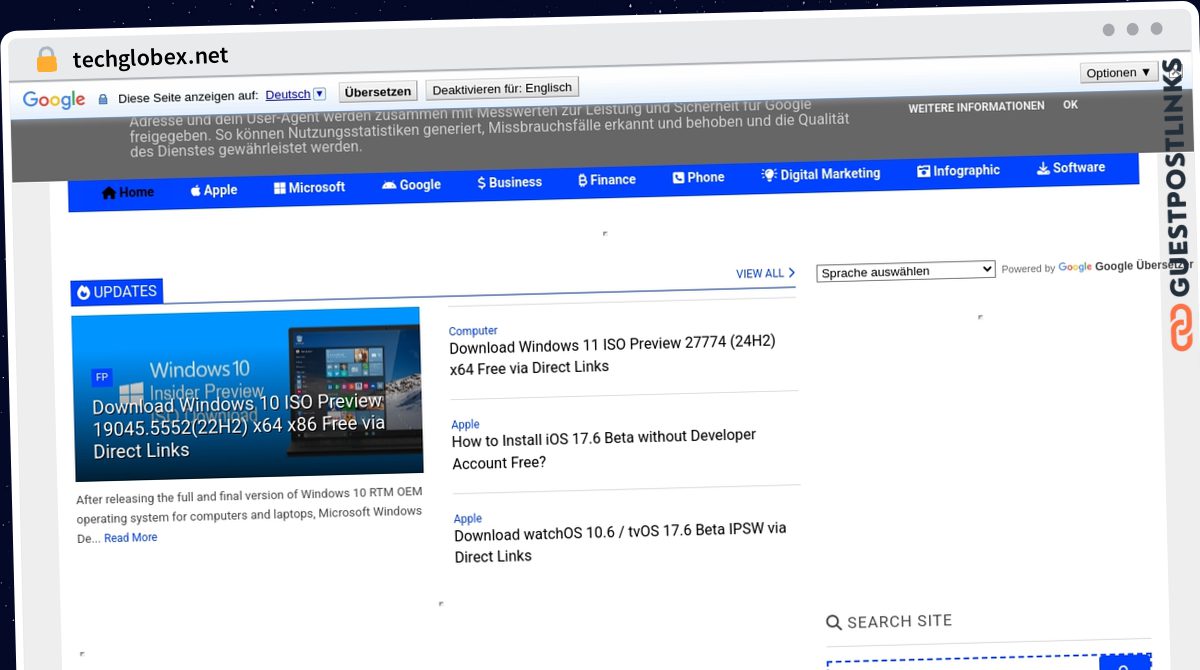The image size is (1200, 670).
Task: Select Finance in the navigation bar
Action: point(607,180)
